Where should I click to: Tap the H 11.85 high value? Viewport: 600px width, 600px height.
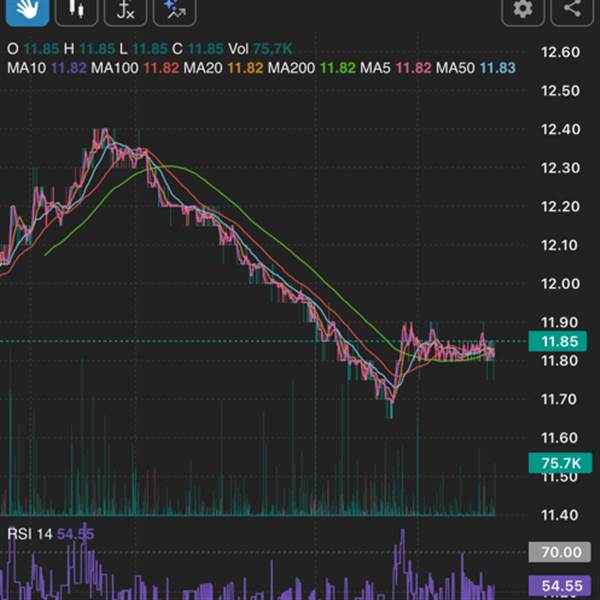(x=89, y=49)
